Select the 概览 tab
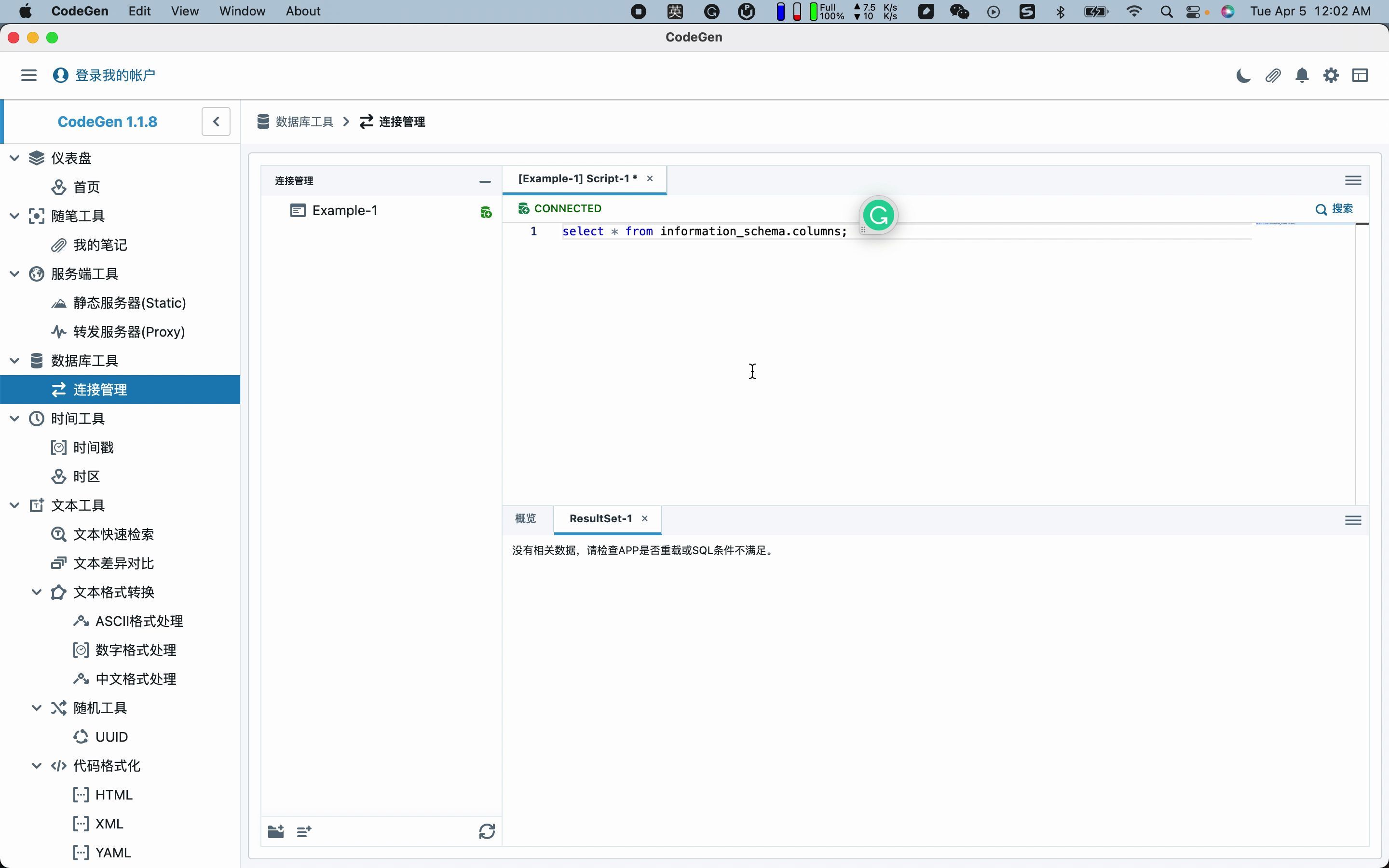This screenshot has height=868, width=1389. pyautogui.click(x=526, y=518)
